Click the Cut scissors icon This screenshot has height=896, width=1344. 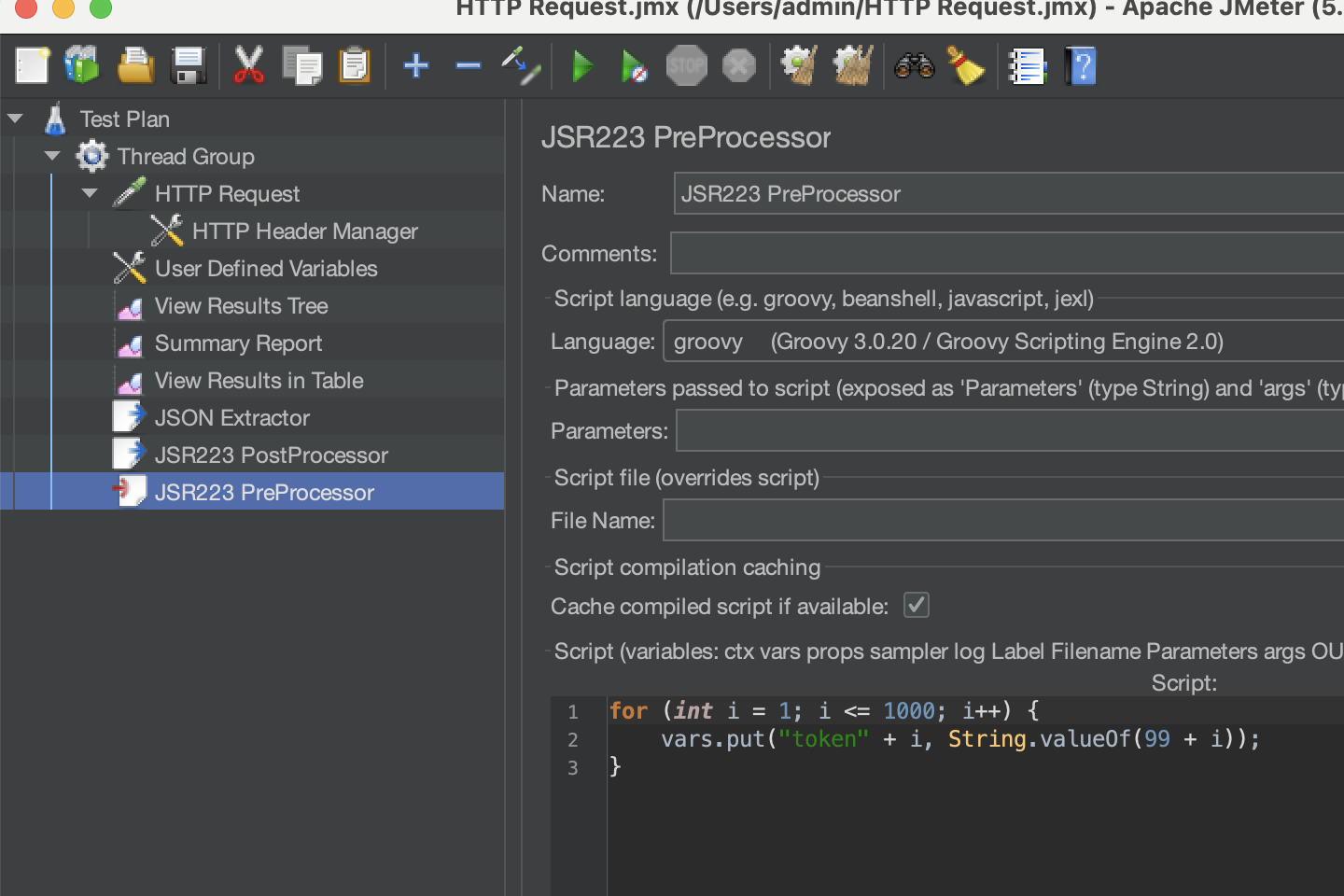click(x=248, y=66)
